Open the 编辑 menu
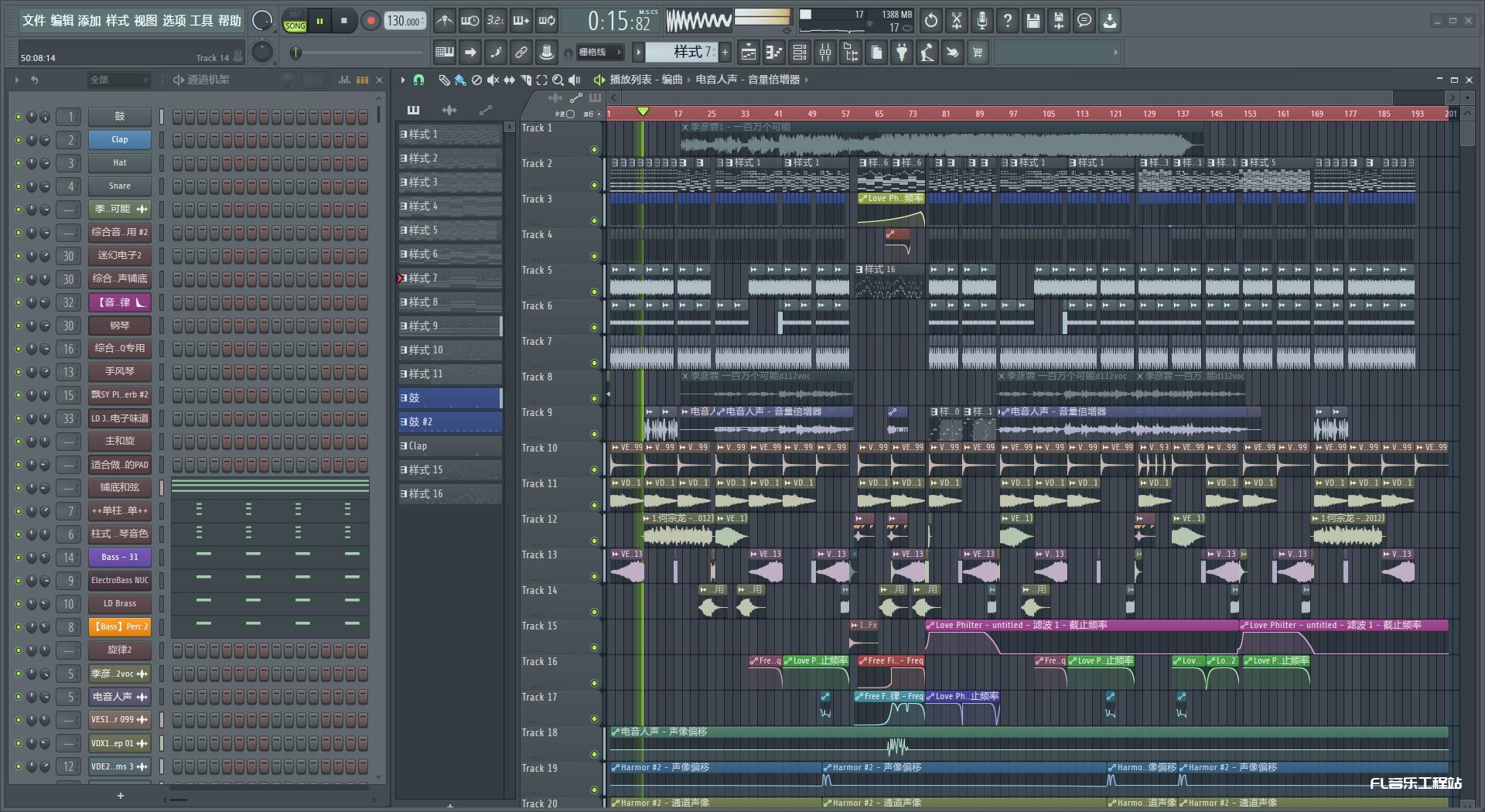 pyautogui.click(x=62, y=21)
